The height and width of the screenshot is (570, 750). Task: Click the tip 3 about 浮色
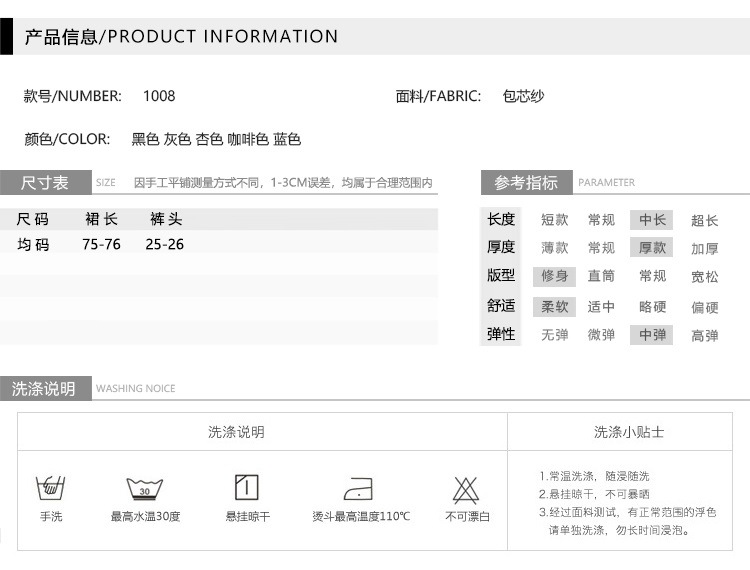(628, 521)
